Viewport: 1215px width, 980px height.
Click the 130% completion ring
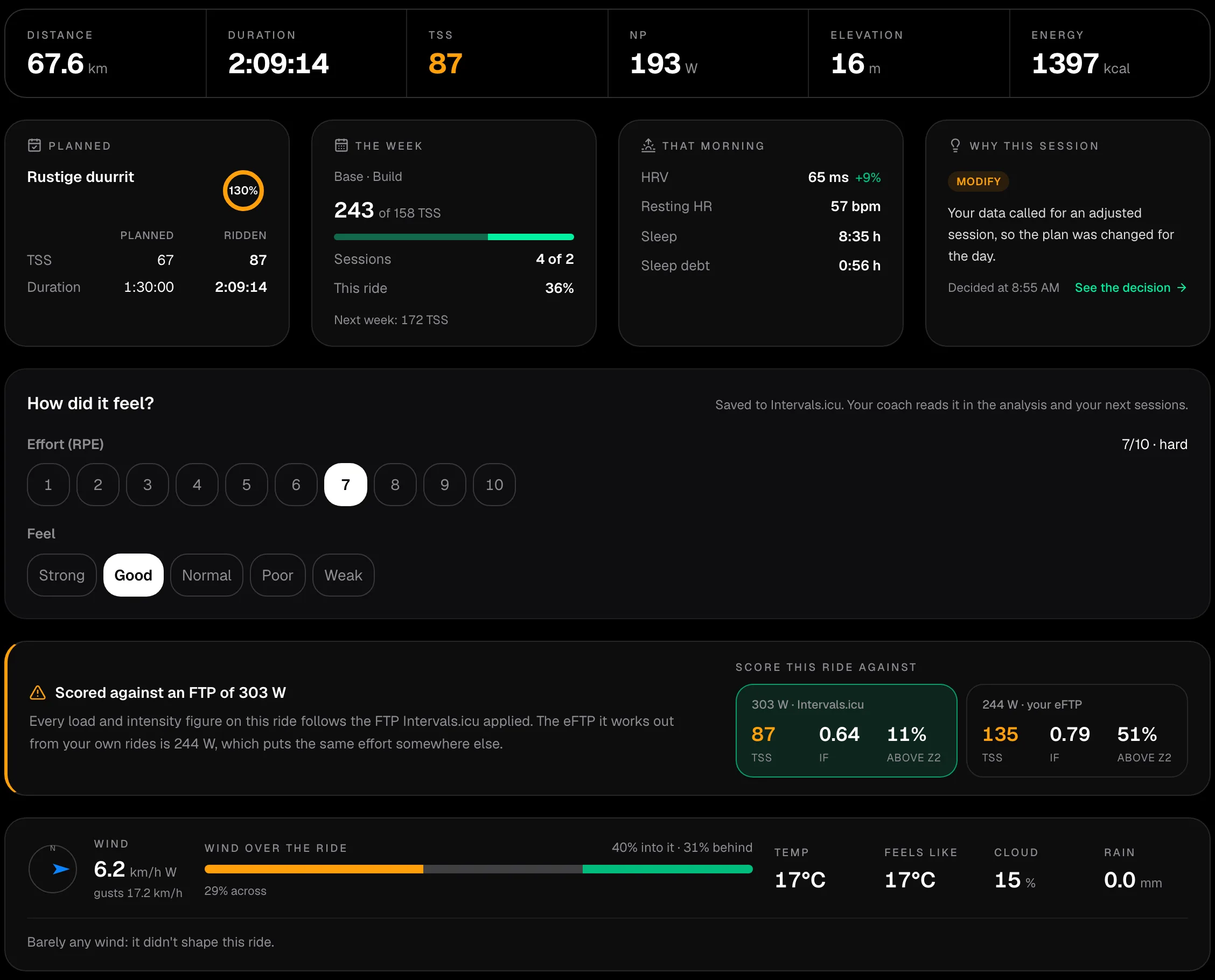(243, 190)
